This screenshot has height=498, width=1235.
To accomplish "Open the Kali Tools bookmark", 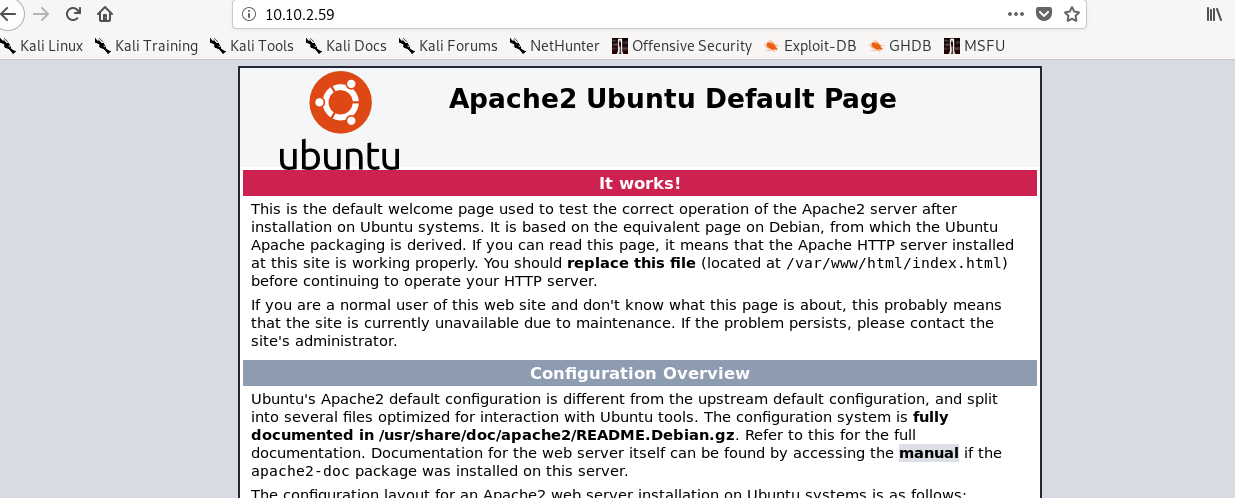I will click(252, 46).
